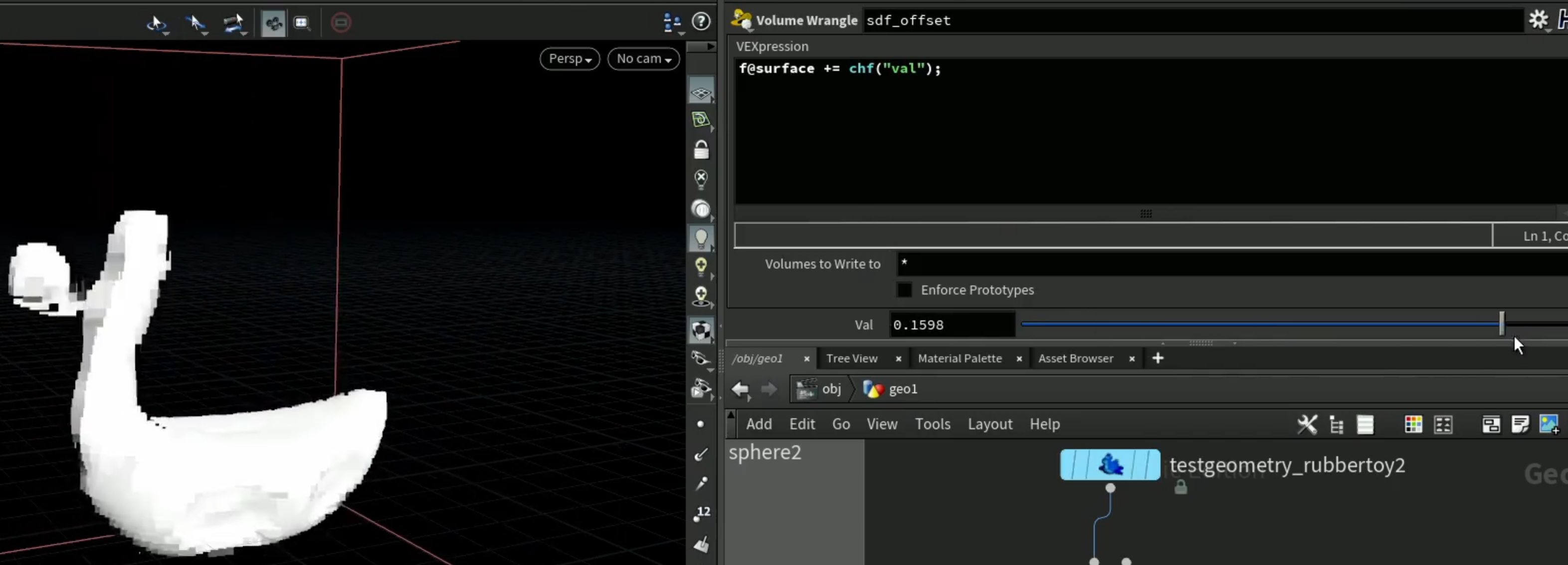Close the Asset Browser tab

coord(1132,359)
